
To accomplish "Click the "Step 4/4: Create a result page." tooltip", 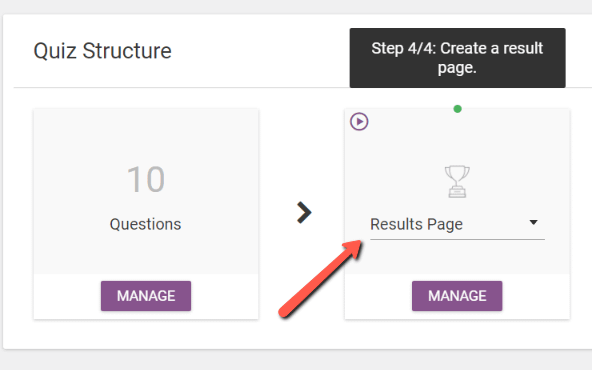I will (457, 58).
